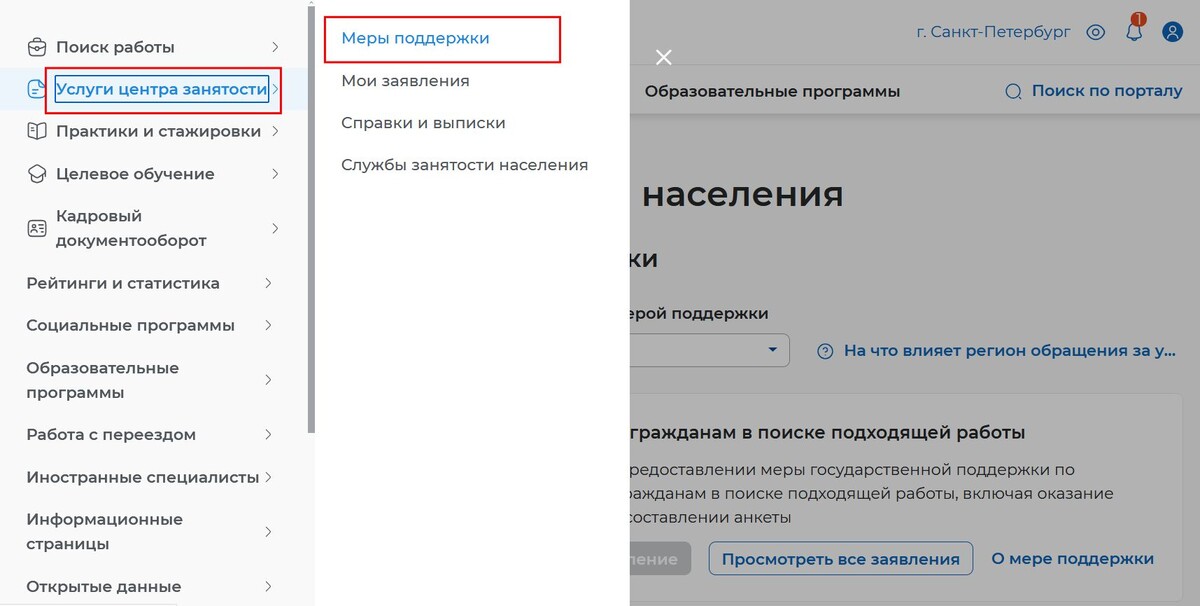Image resolution: width=1200 pixels, height=606 pixels.
Task: Expand the Кадровый документооборот chevron
Action: click(x=274, y=228)
